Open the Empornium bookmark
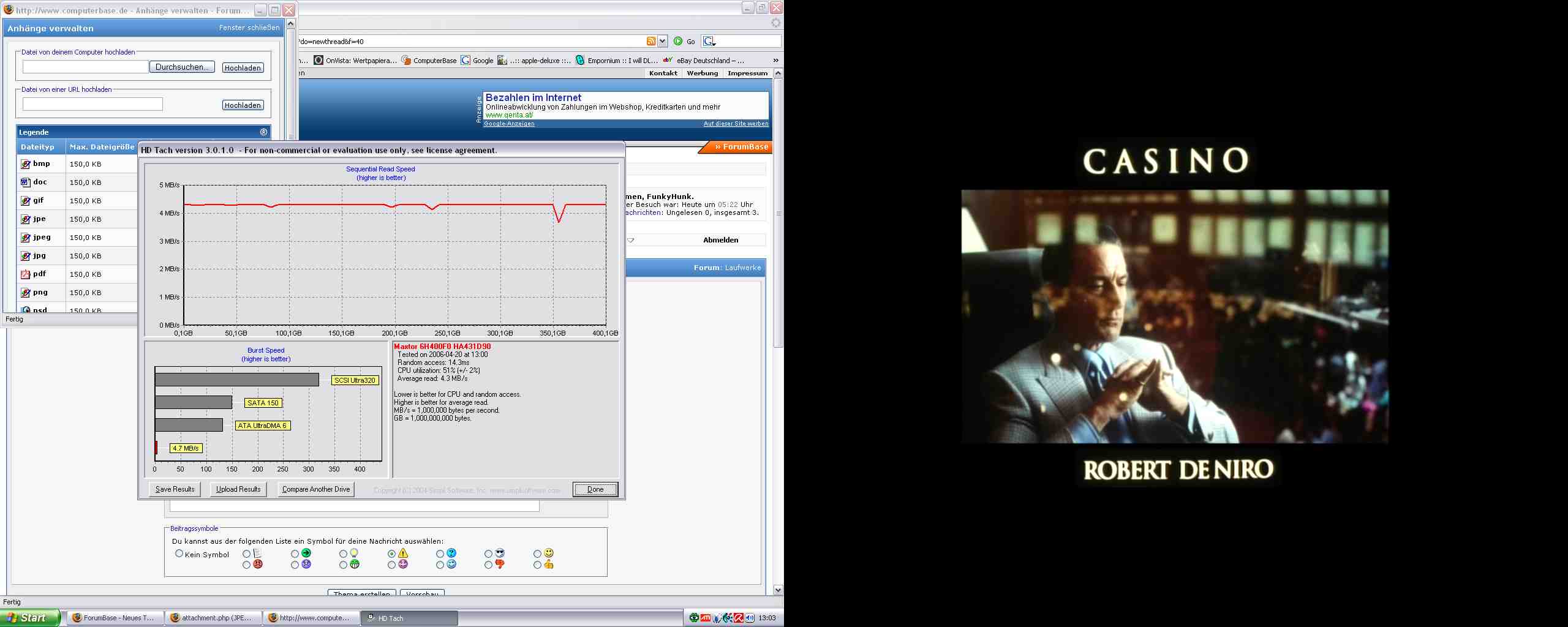 (617, 60)
